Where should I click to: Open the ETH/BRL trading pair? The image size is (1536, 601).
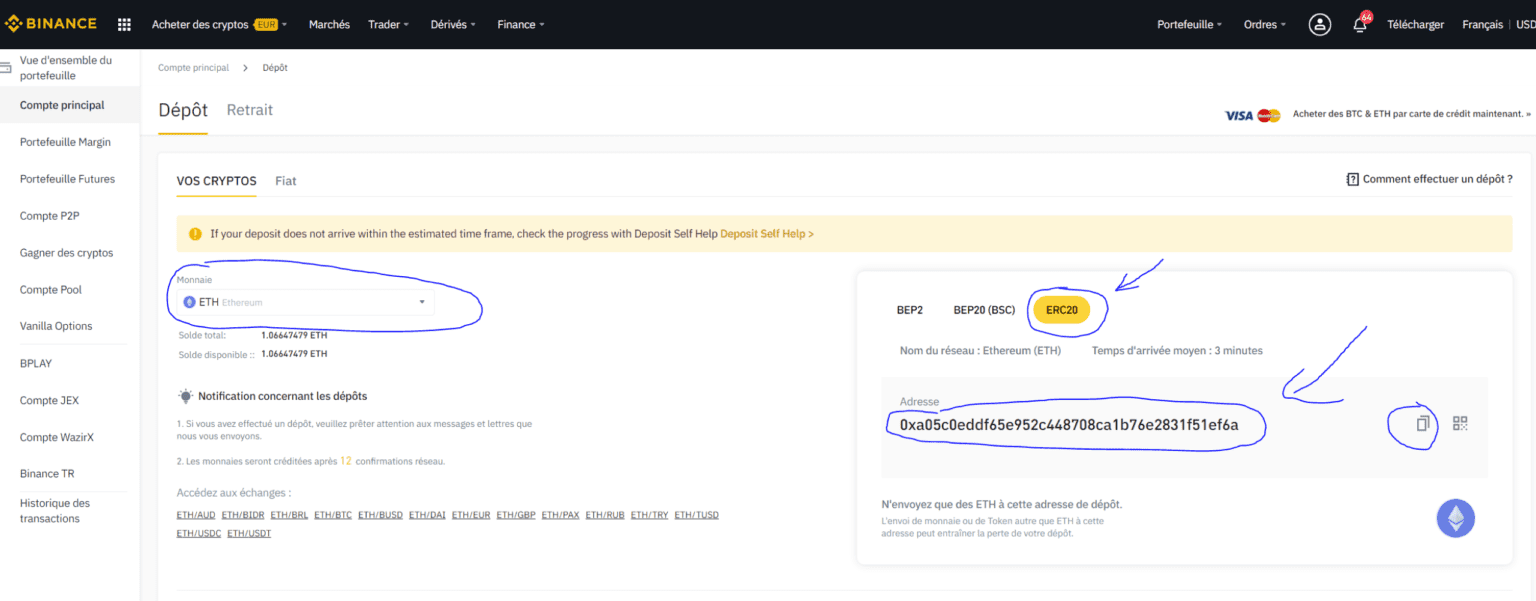click(x=289, y=515)
